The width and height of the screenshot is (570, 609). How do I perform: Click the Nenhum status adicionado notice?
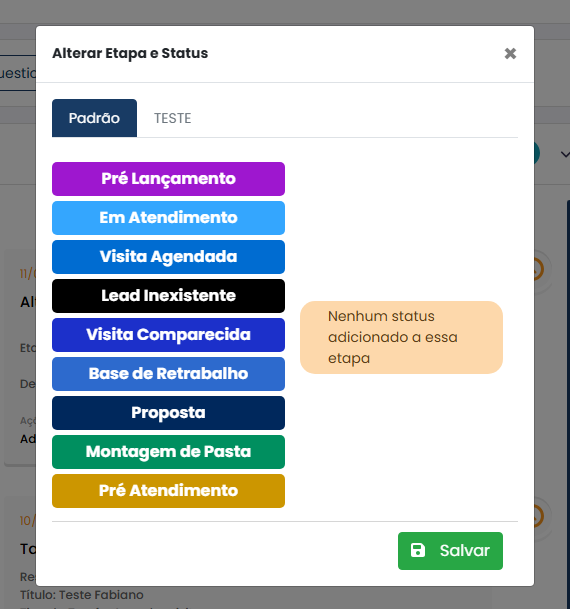pos(401,338)
